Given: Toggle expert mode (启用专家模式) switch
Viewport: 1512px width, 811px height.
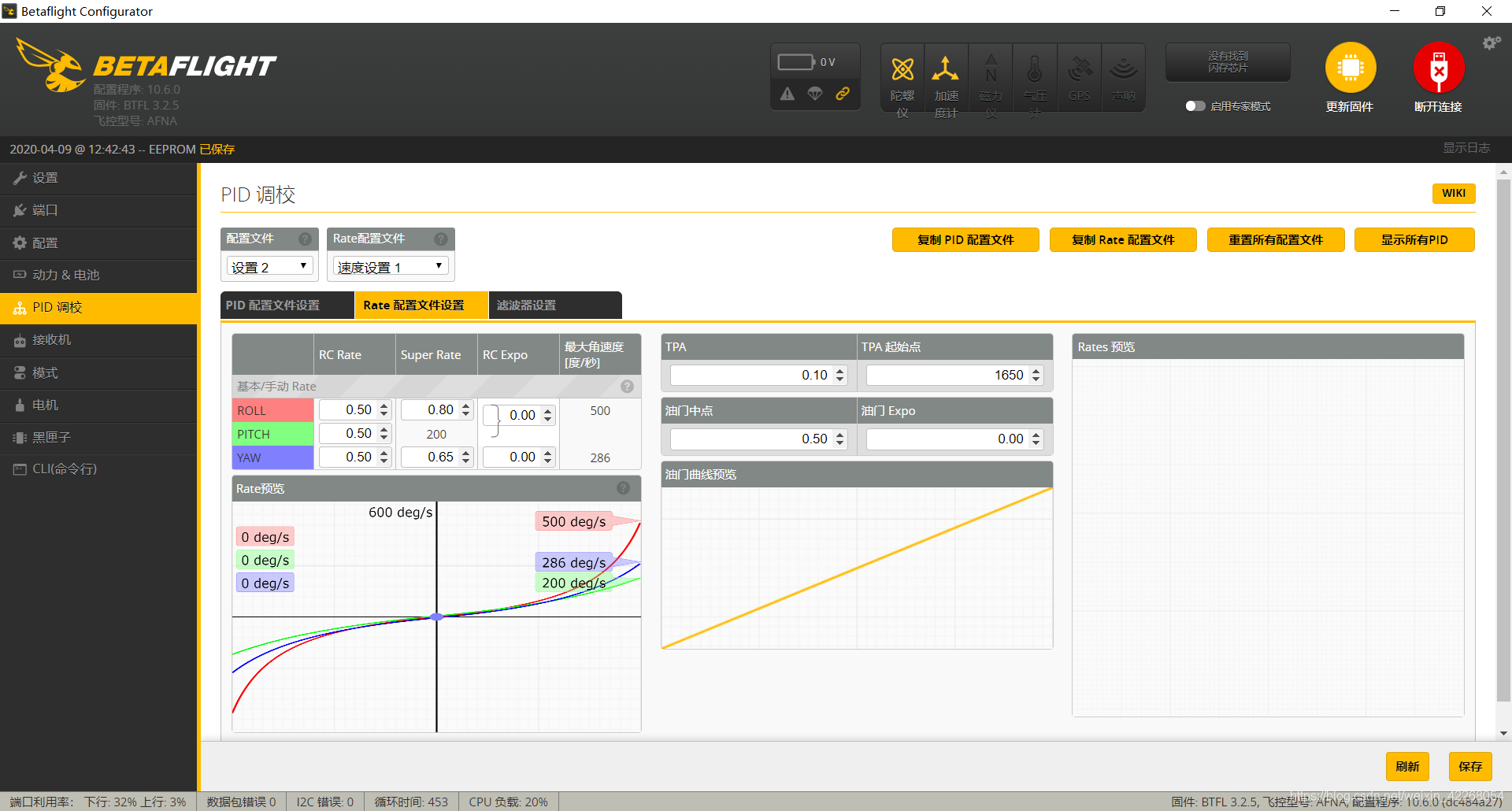Looking at the screenshot, I should [1195, 106].
